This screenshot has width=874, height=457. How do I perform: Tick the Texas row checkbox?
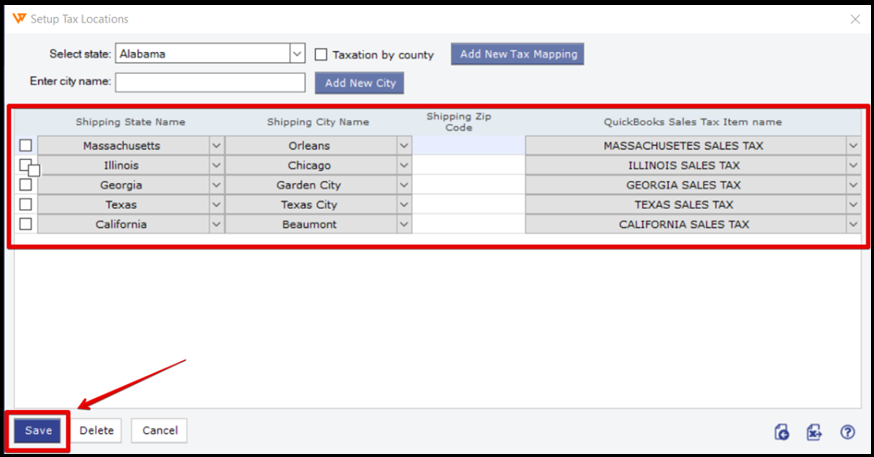[x=26, y=205]
